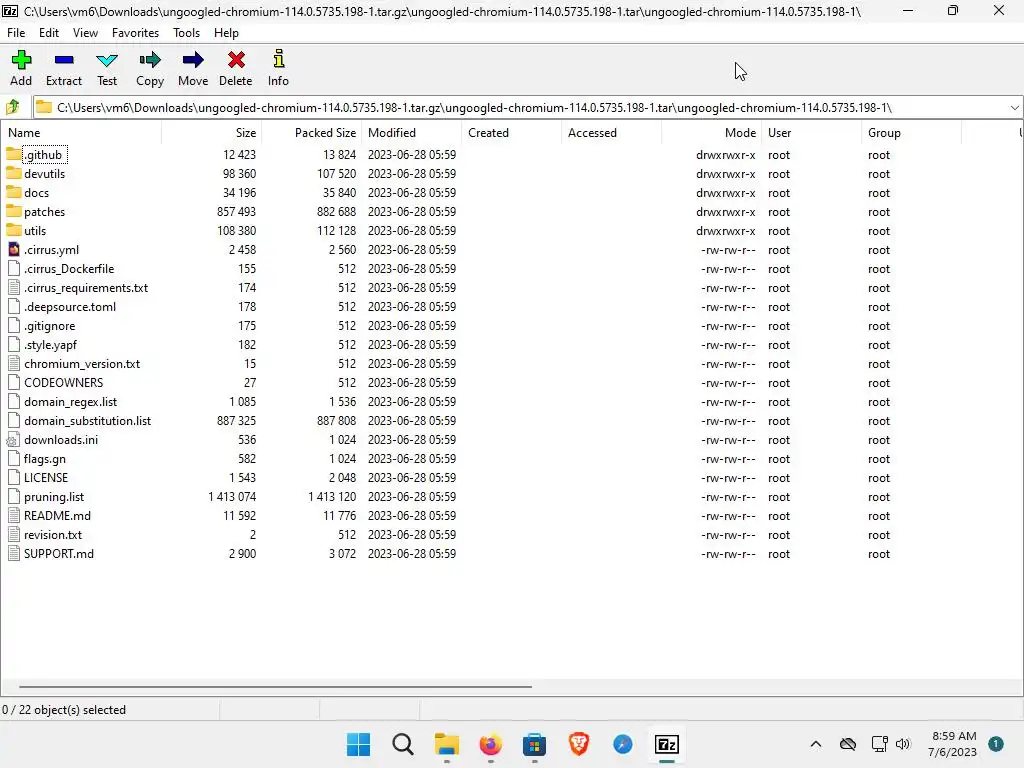
Task: Click the blue Extract toolbar icon
Action: 64,60
